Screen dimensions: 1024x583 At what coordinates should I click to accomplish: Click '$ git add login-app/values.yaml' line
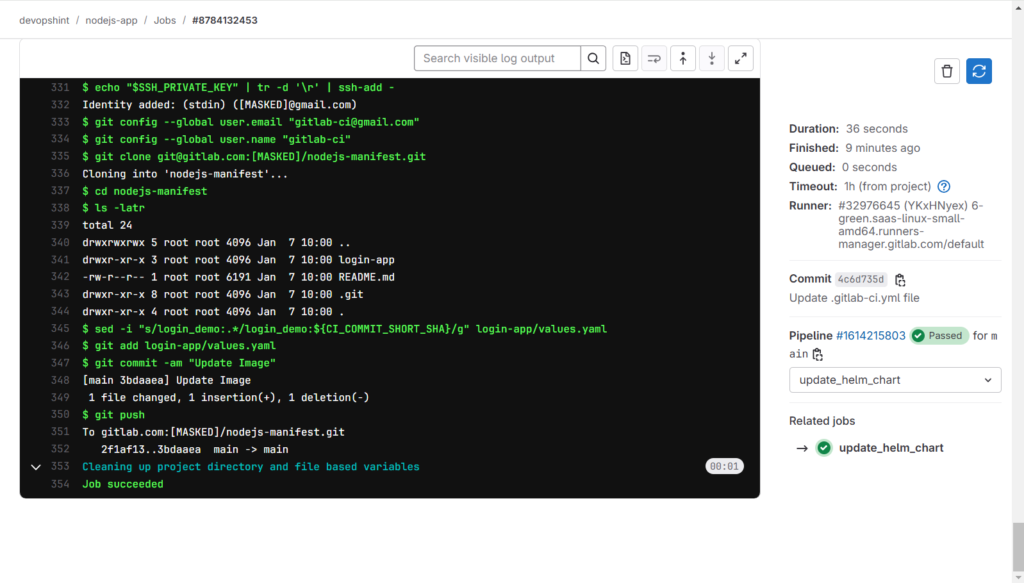tap(179, 345)
